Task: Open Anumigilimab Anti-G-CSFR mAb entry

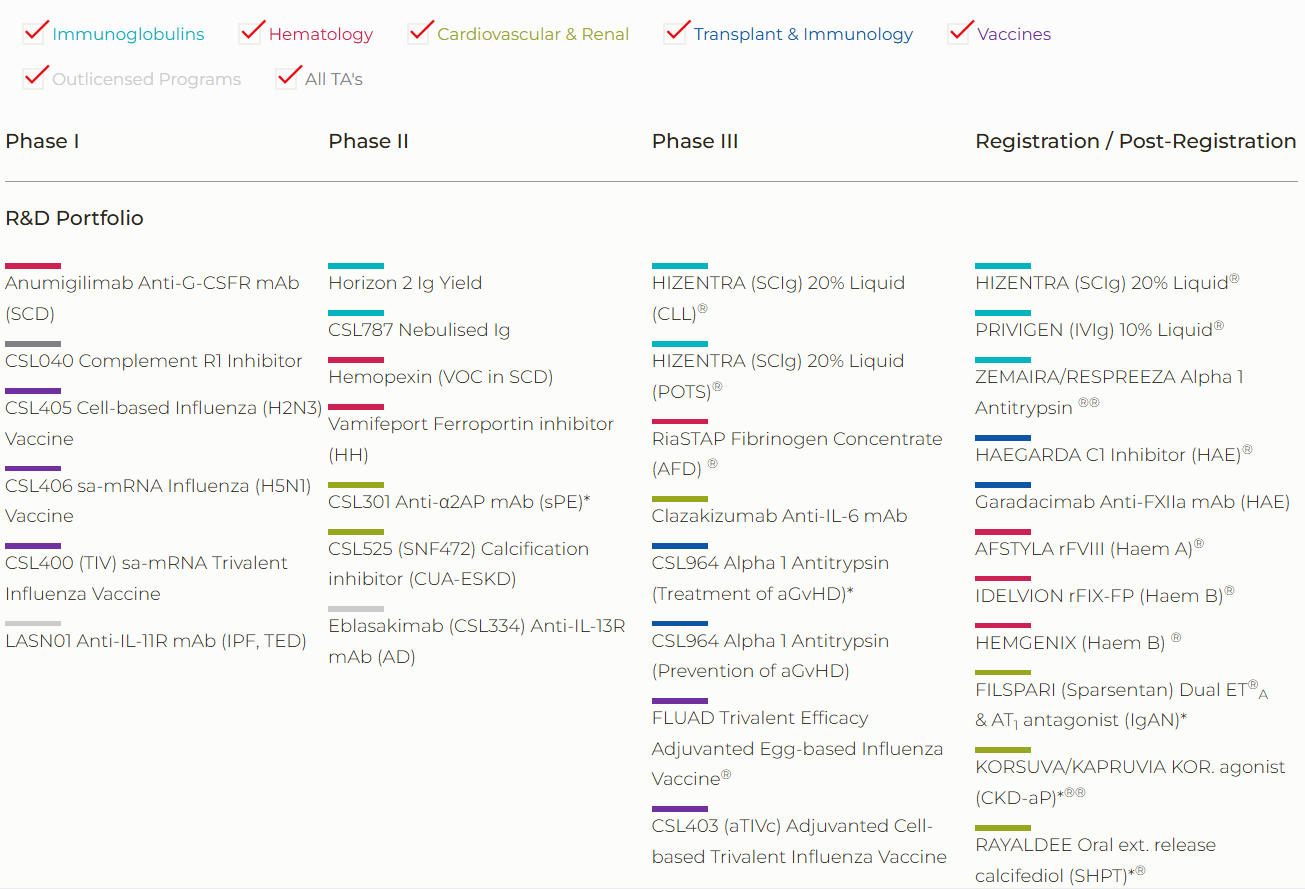Action: tap(152, 283)
